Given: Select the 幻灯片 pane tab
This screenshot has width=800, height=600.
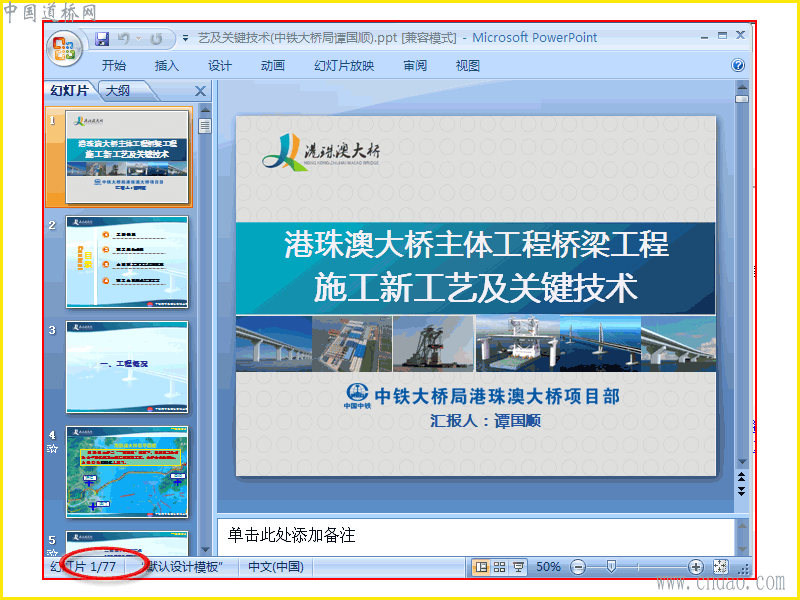Looking at the screenshot, I should [69, 91].
